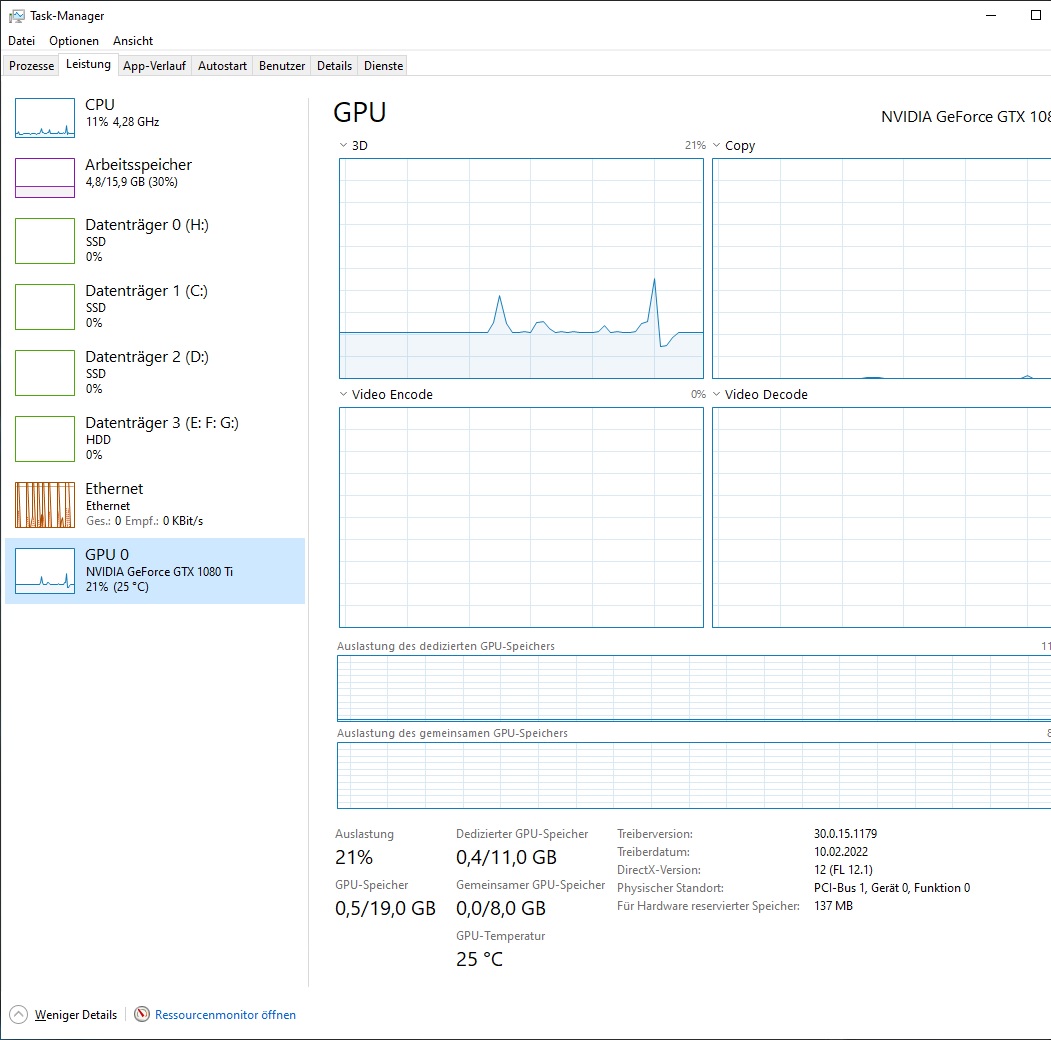Switch to the Leistung tab
Screen dimensions: 1051x1040
[x=88, y=64]
